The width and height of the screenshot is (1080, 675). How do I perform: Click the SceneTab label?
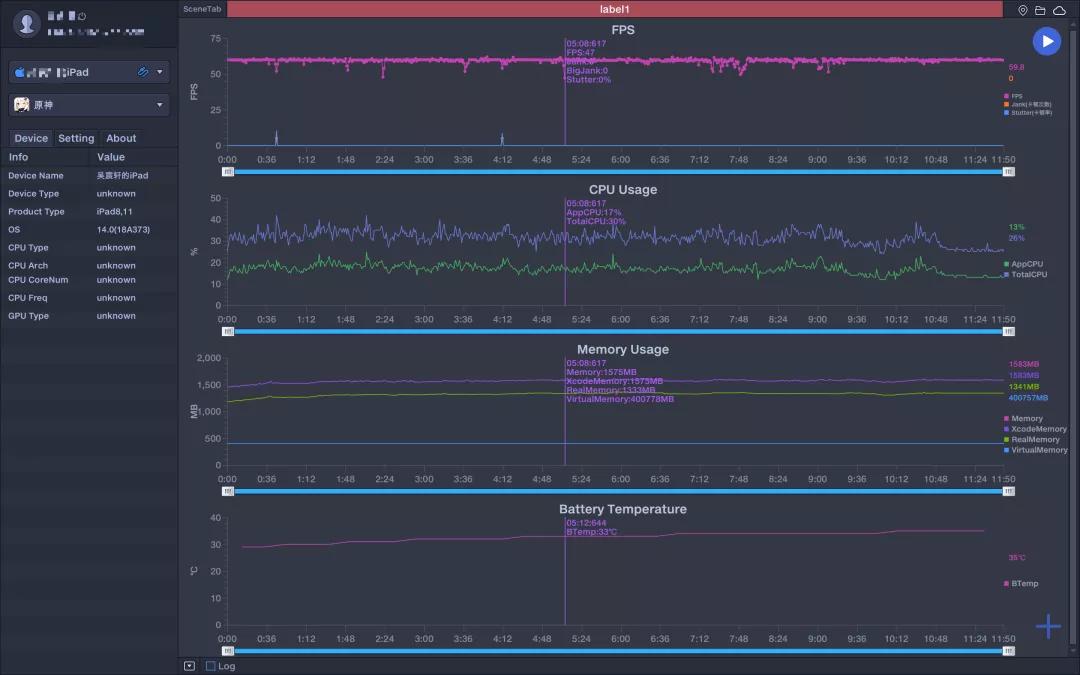coord(202,9)
